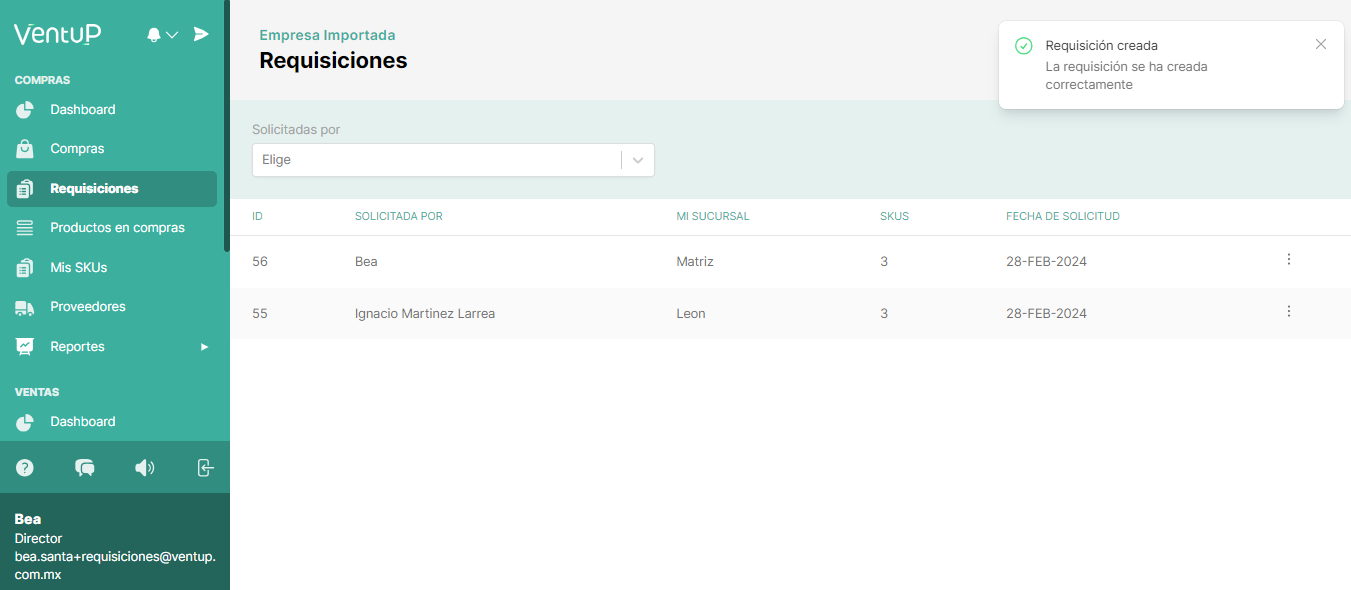Screen dimensions: 1351x590
Task: Open dropdown chevron next to bell
Action: tap(172, 35)
